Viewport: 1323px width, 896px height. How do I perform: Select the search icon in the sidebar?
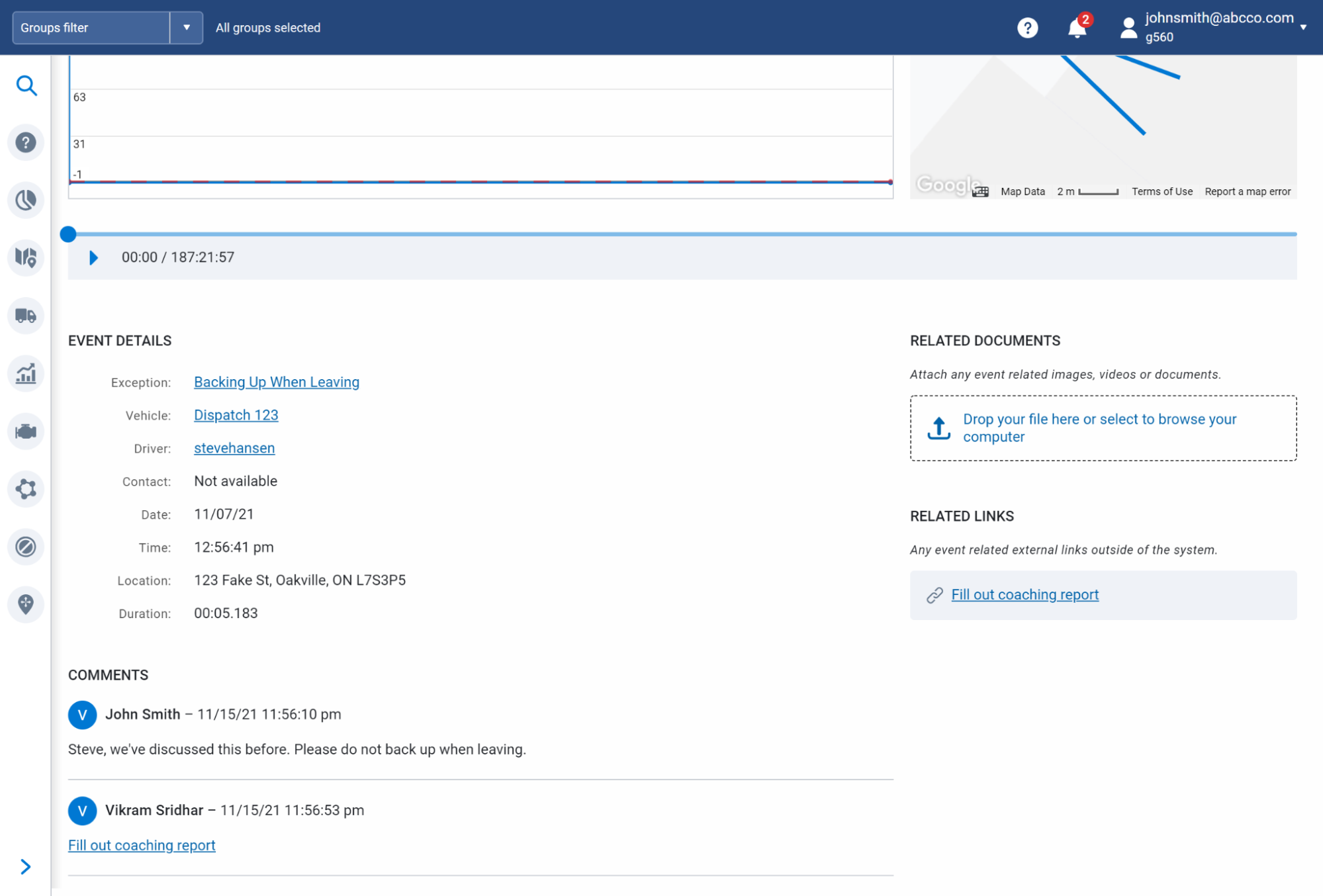click(26, 86)
